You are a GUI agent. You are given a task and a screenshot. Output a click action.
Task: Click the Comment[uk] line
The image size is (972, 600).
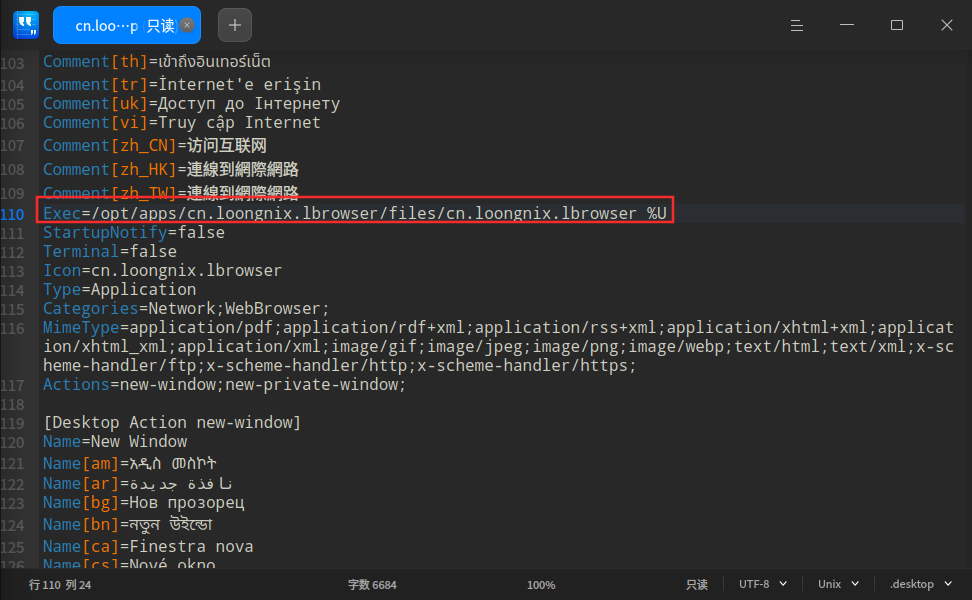[192, 104]
